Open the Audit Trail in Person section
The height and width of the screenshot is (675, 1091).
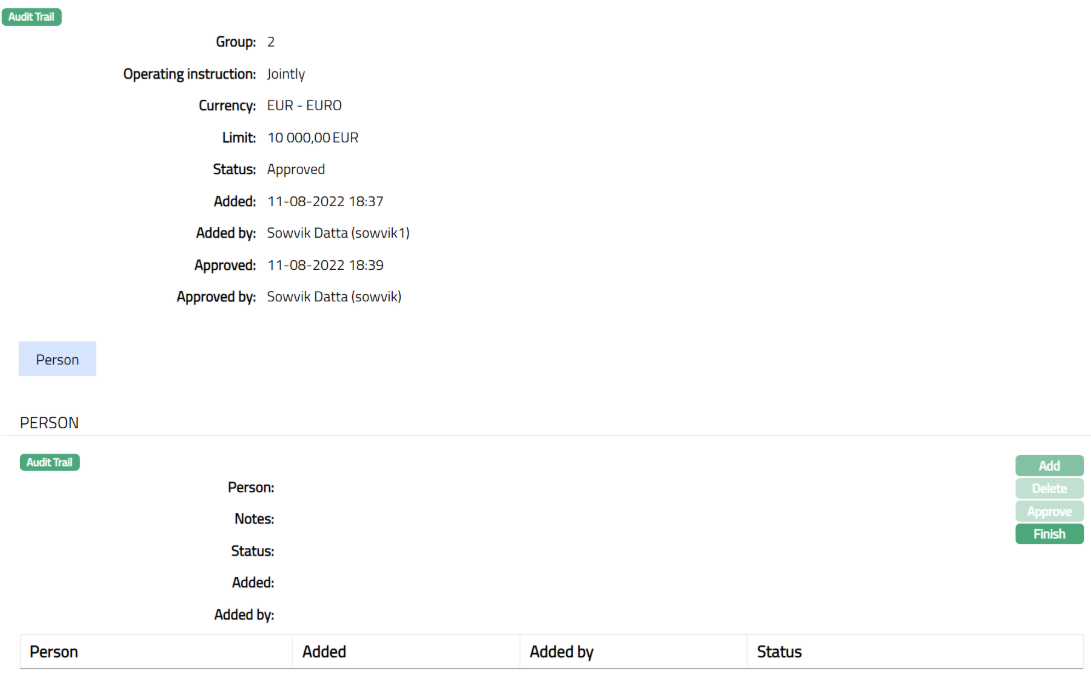tap(50, 462)
